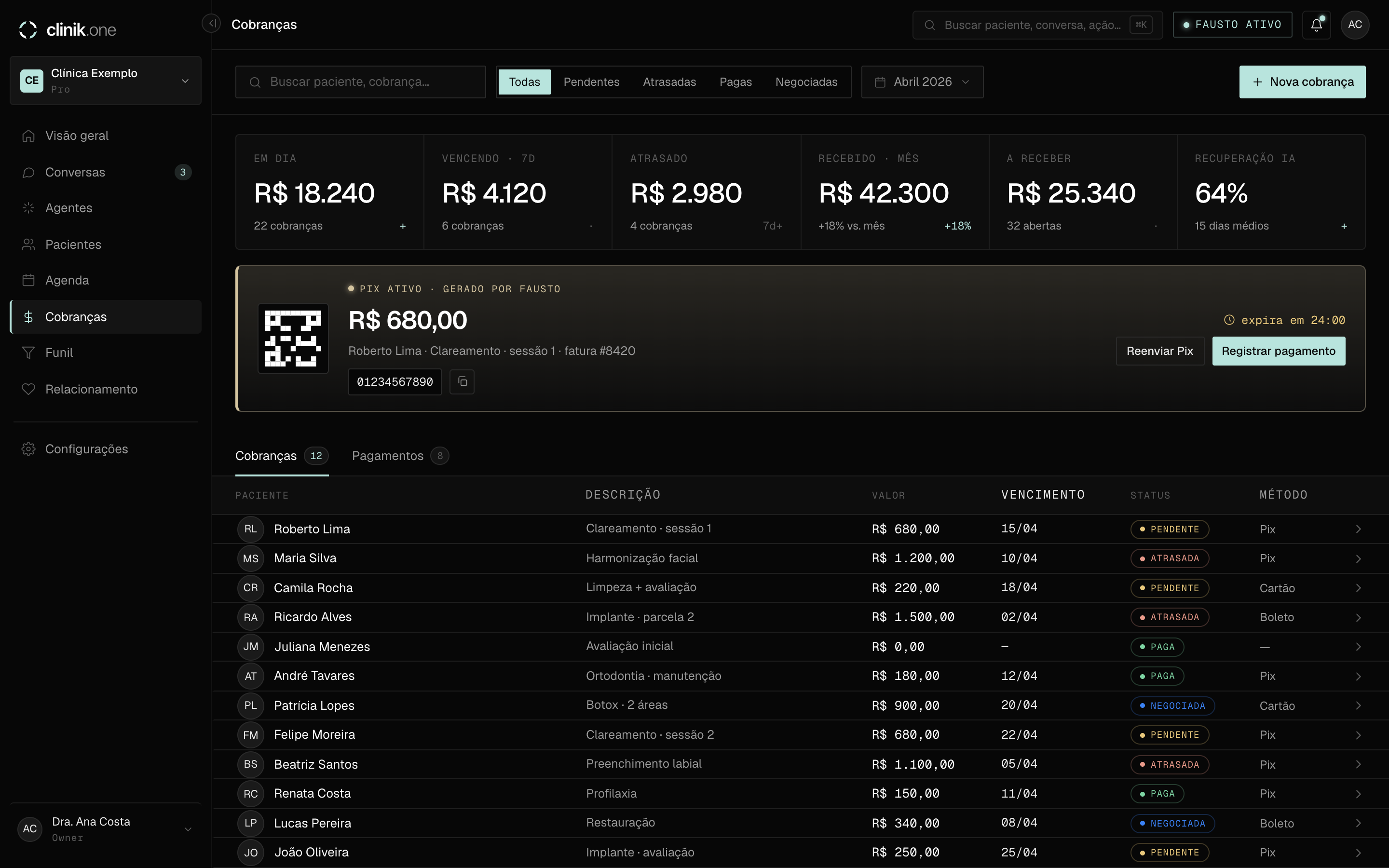Click the Agenda calendar icon
This screenshot has height=868, width=1389.
coord(28,280)
